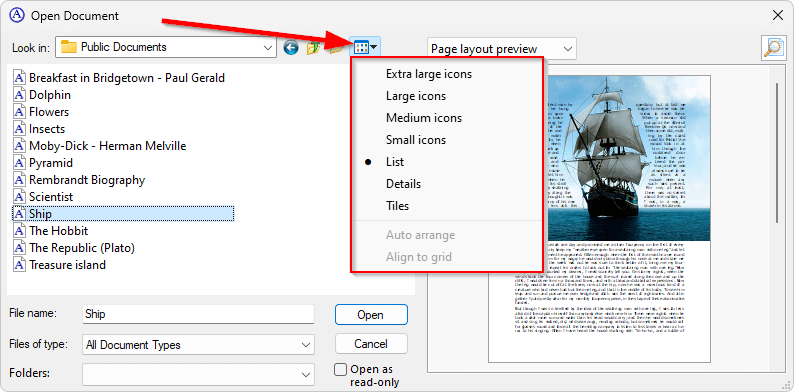Go up one folder level

pos(313,48)
